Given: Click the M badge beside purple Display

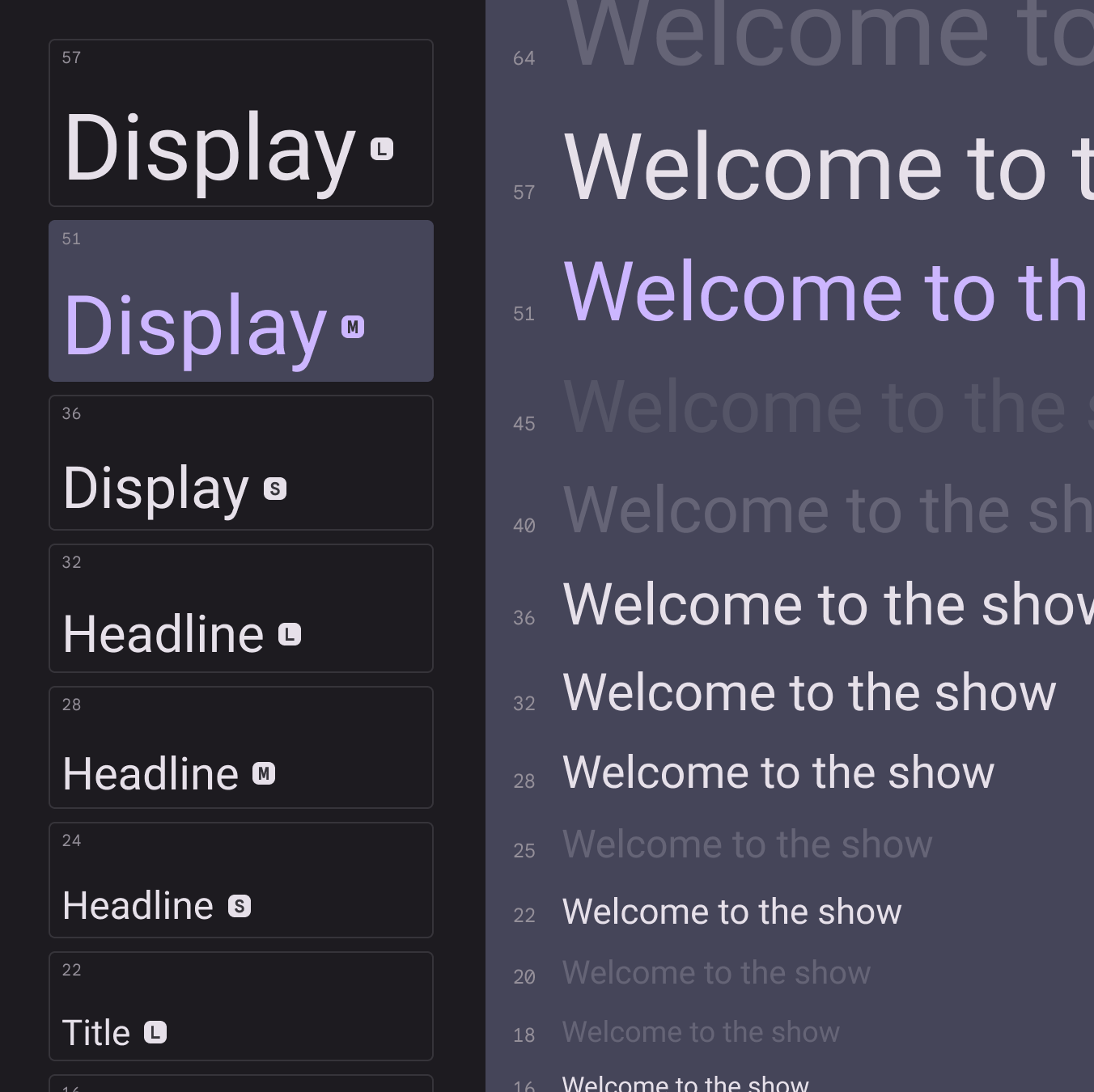Looking at the screenshot, I should click(353, 327).
